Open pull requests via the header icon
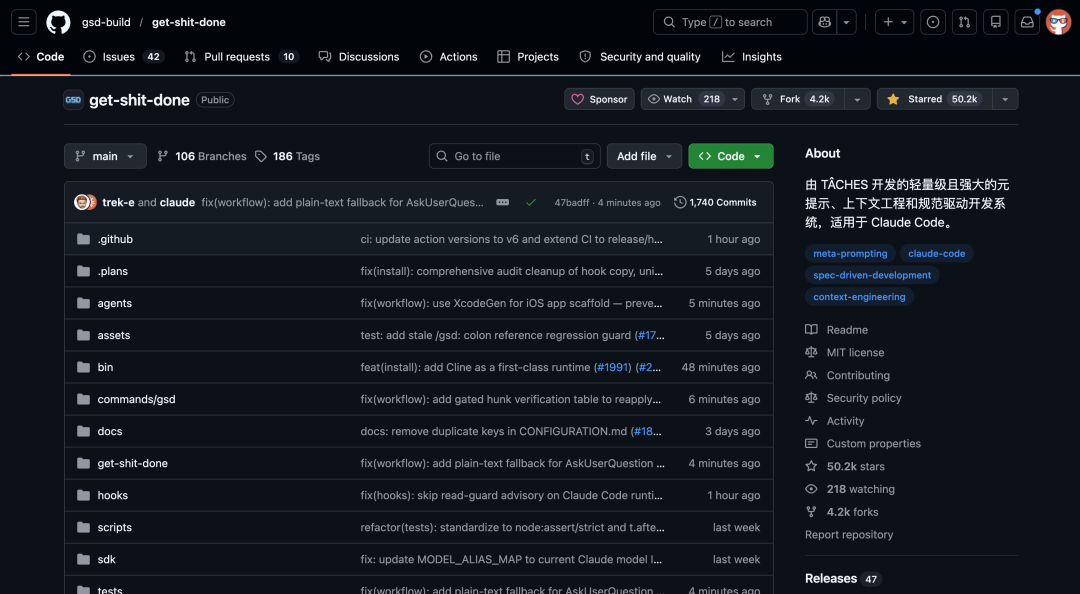This screenshot has height=594, width=1080. tap(963, 21)
